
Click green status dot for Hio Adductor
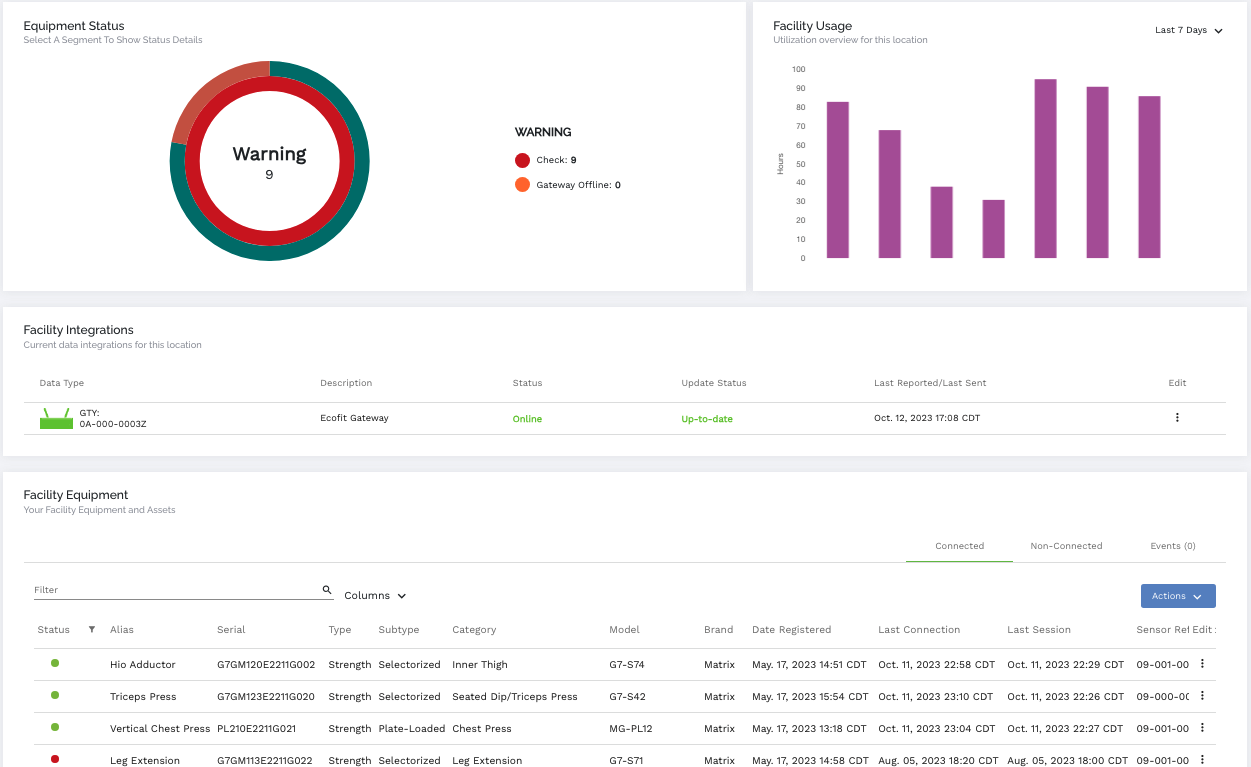coord(55,663)
